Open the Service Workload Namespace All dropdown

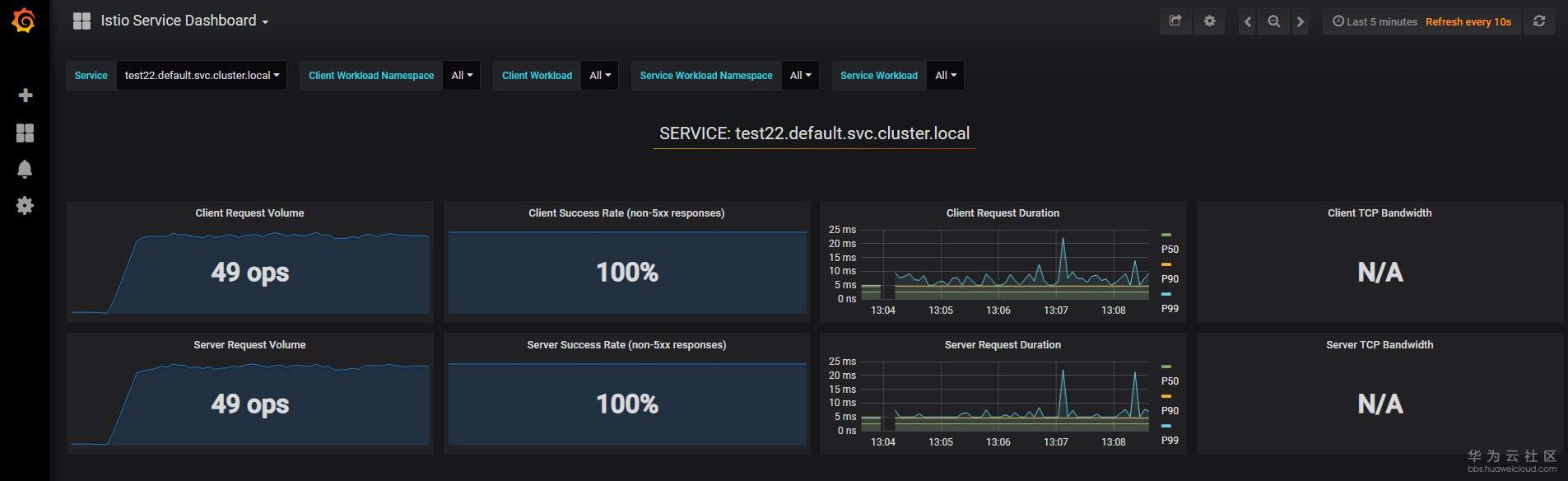[800, 75]
